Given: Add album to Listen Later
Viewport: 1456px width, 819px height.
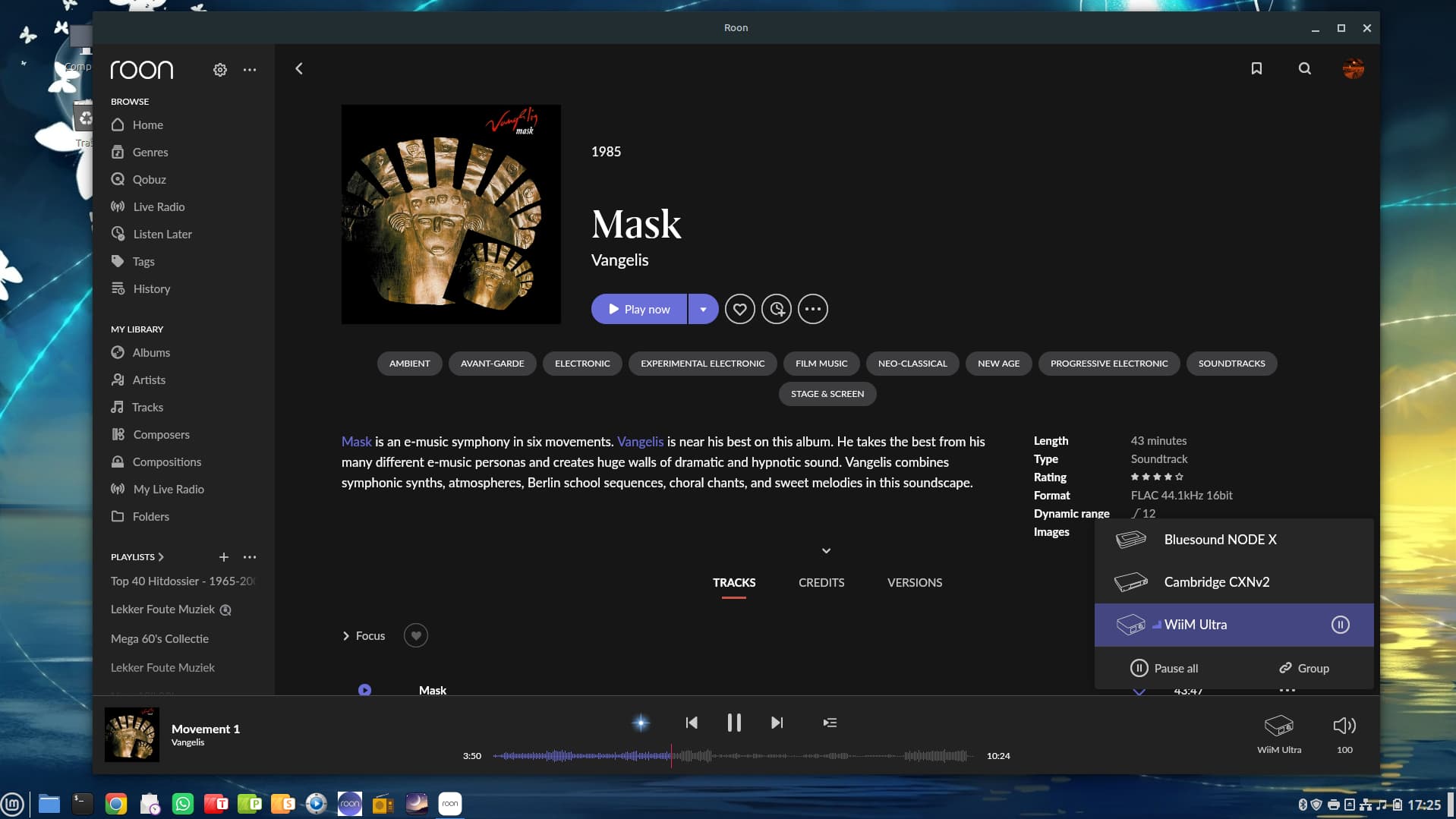Looking at the screenshot, I should [777, 309].
